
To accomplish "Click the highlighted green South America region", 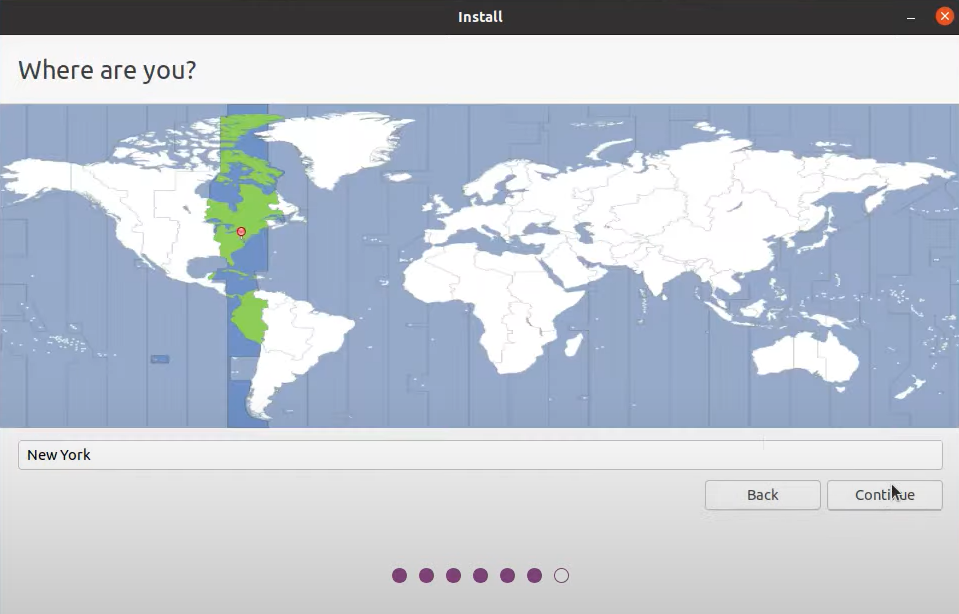I will click(251, 317).
